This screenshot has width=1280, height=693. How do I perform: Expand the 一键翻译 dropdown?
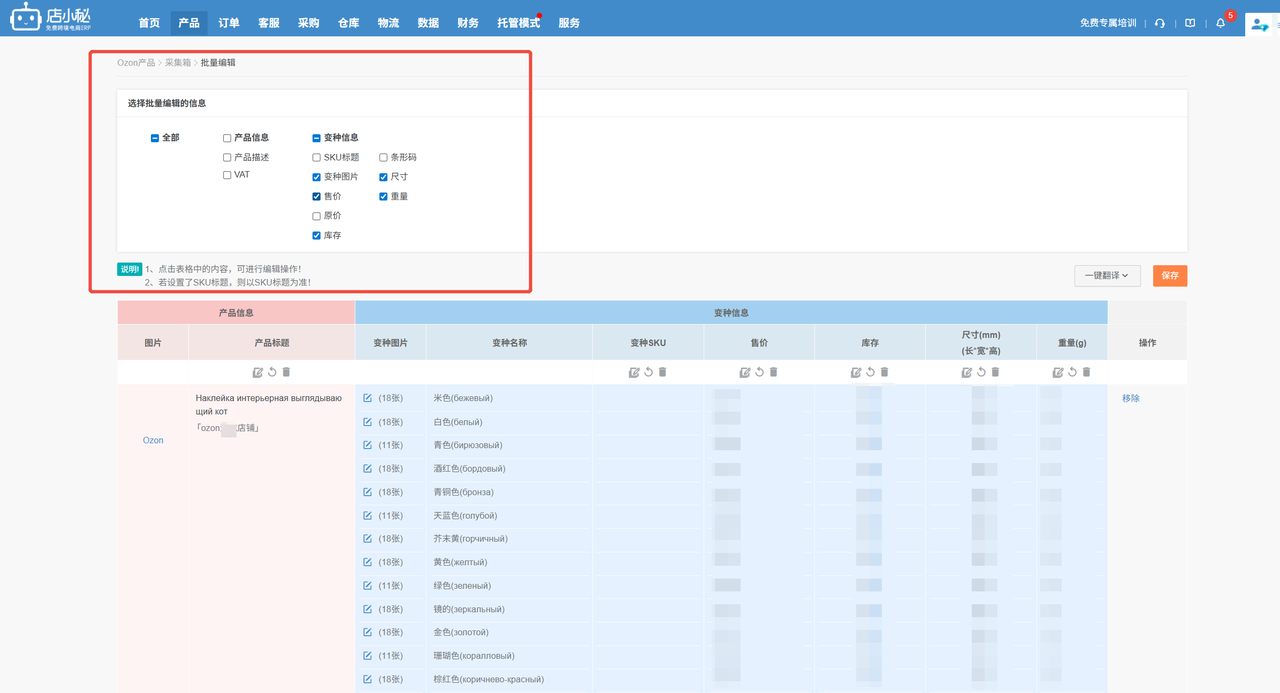pos(1107,275)
